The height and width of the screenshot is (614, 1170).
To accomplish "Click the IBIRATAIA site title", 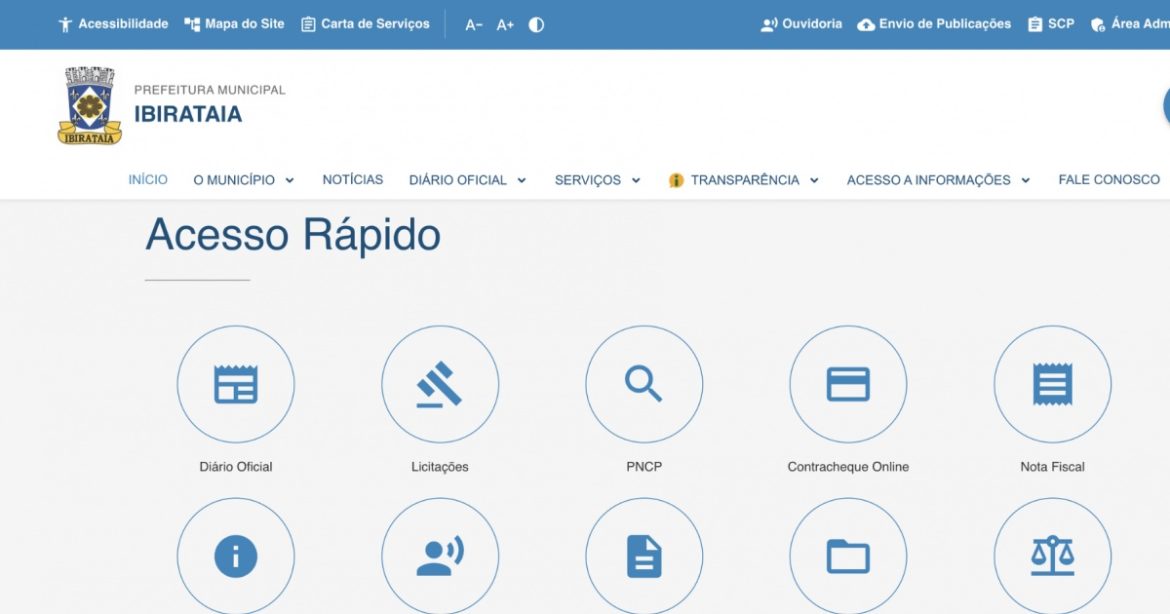I will point(188,114).
